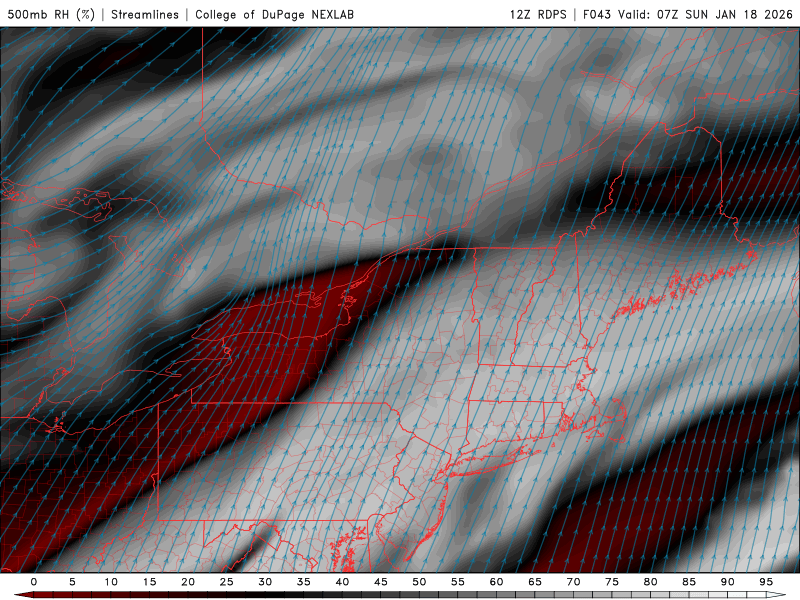Image resolution: width=800 pixels, height=600 pixels.
Task: Click the "500mb RH (%)" title text
Action: (x=51, y=15)
